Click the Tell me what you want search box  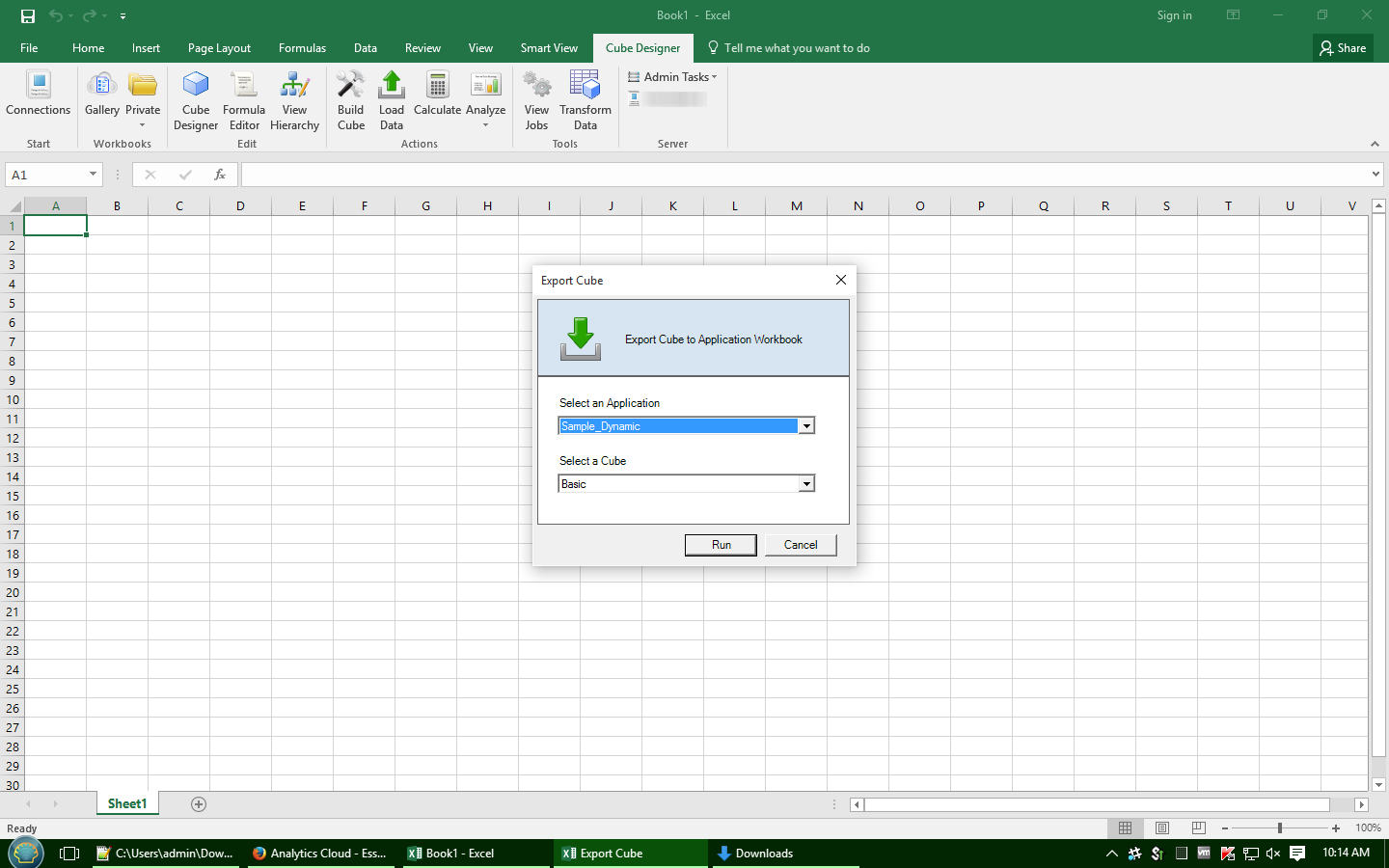[788, 48]
